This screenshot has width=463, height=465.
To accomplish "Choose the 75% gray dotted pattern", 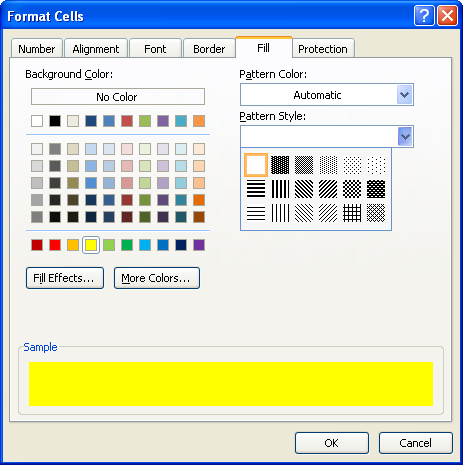I will 280,165.
